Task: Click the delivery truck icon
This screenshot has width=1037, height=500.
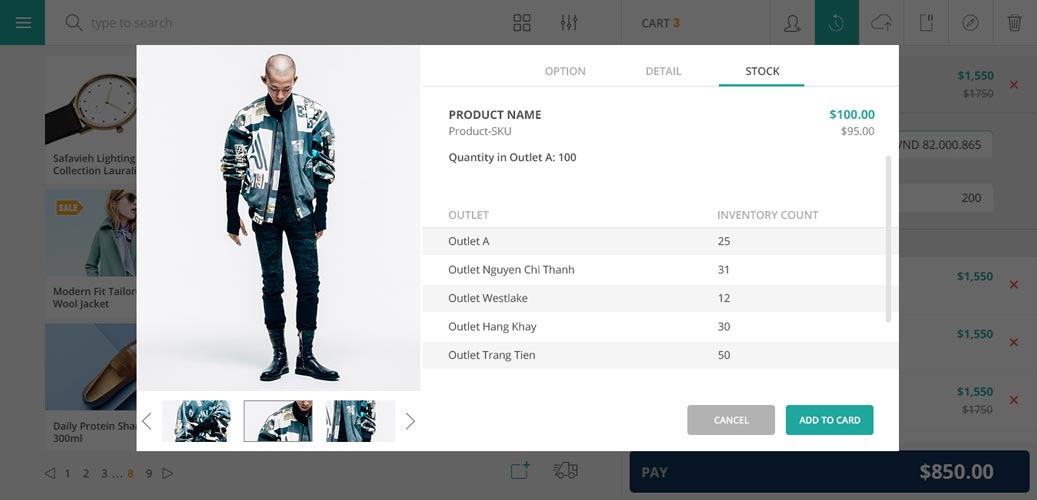Action: tap(565, 470)
